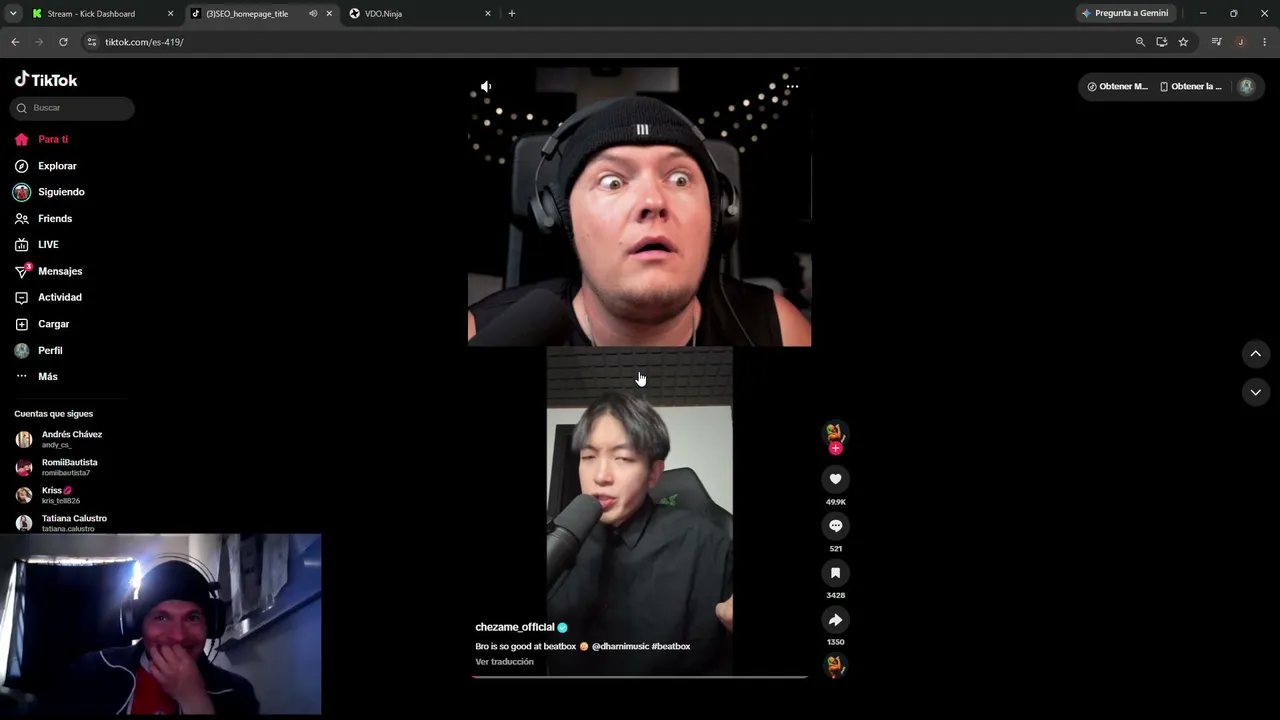Open the media controls icon in toolbar

[x=1217, y=42]
